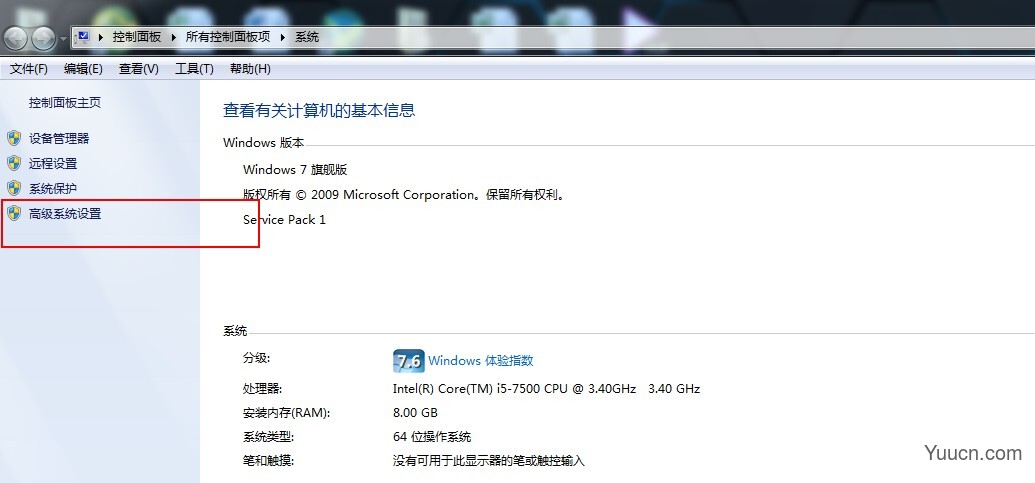The width and height of the screenshot is (1035, 483).
Task: Click the Forward navigation arrow button
Action: [x=44, y=38]
